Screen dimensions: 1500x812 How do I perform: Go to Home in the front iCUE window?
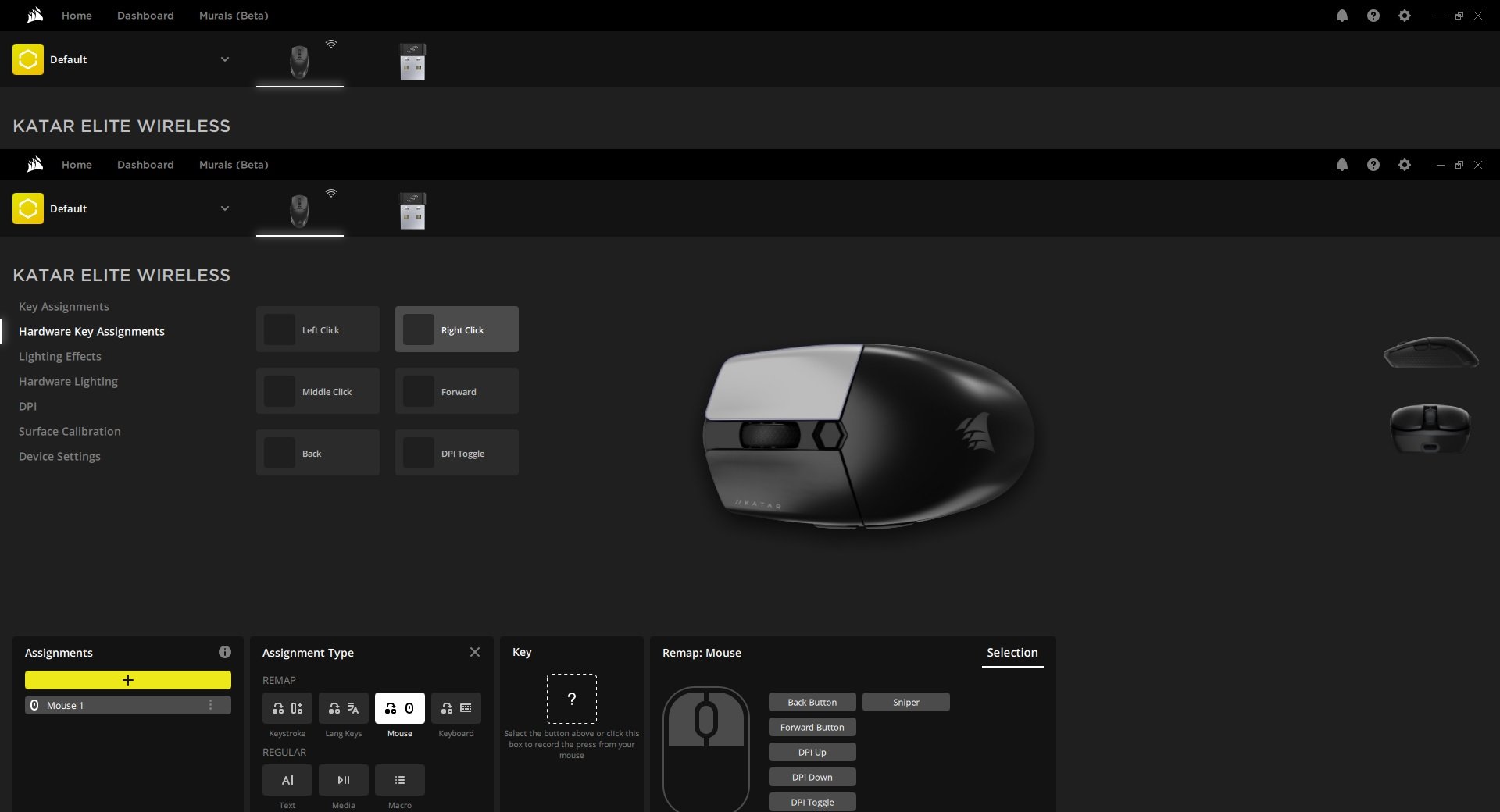click(x=77, y=165)
